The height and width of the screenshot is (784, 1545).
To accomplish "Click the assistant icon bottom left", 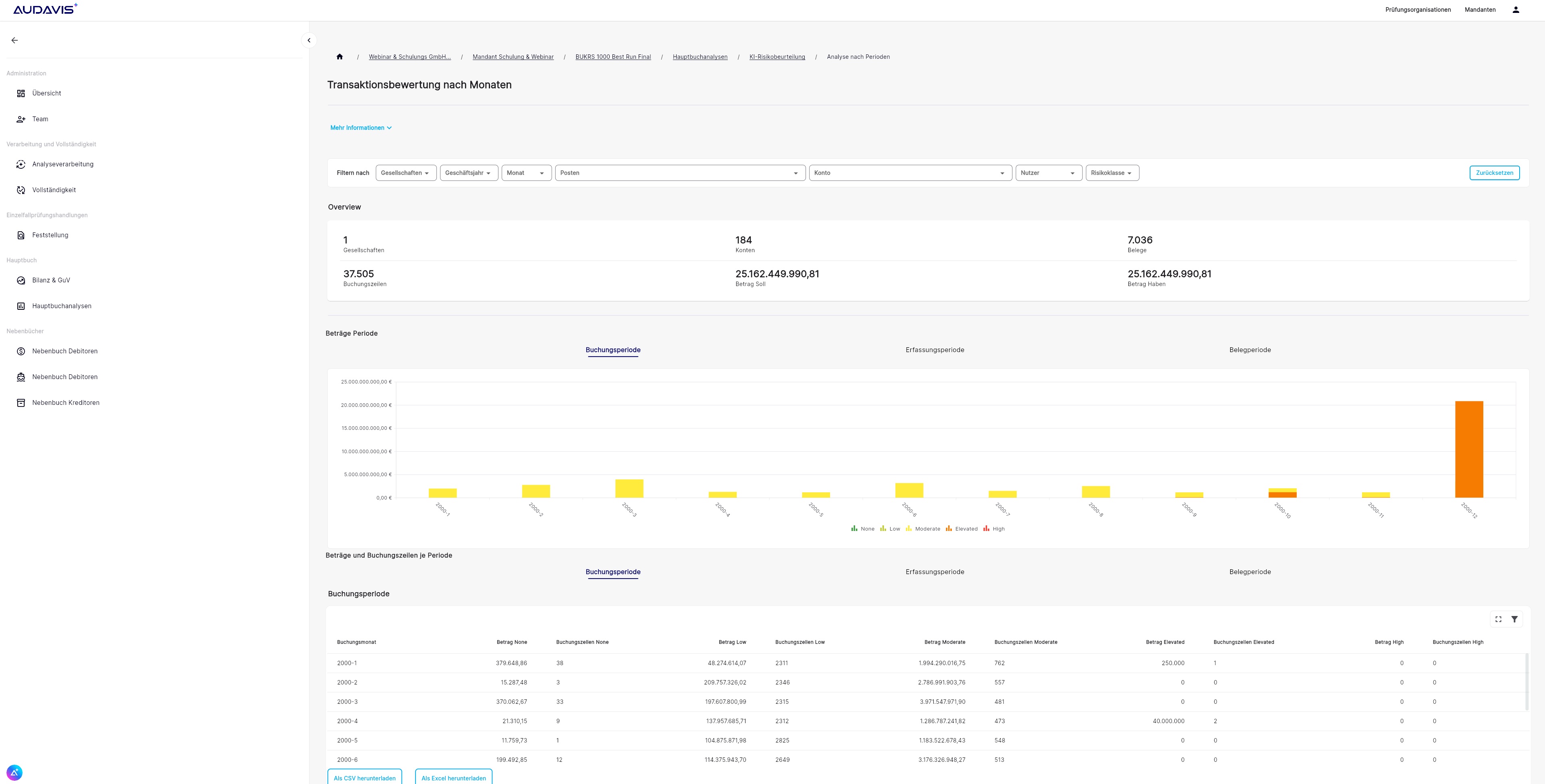I will (x=15, y=772).
